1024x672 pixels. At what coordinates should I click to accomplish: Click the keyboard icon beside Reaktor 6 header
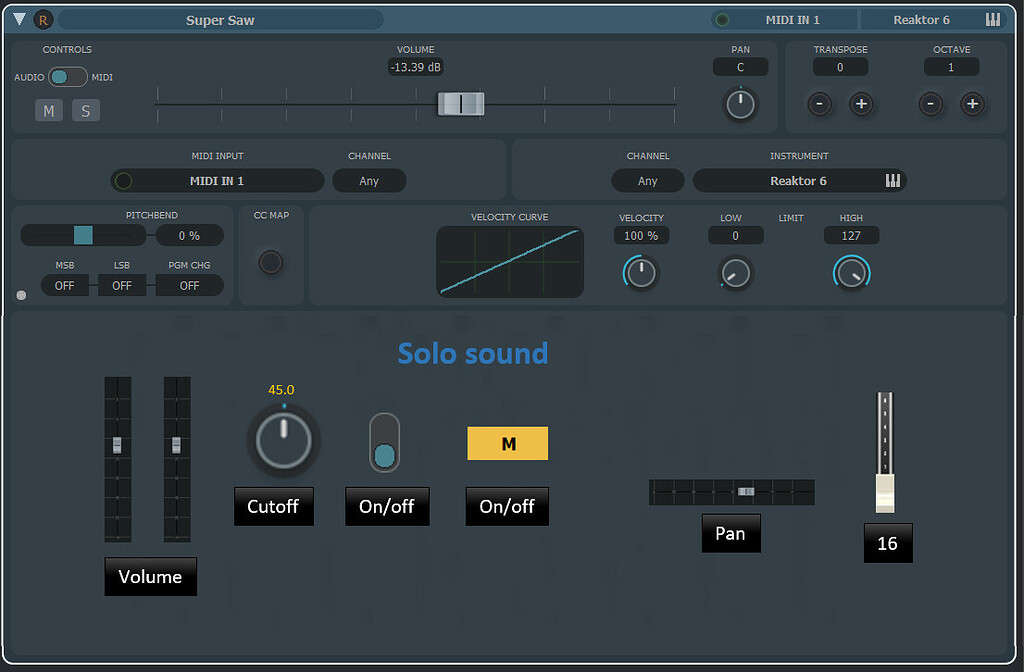click(x=991, y=19)
